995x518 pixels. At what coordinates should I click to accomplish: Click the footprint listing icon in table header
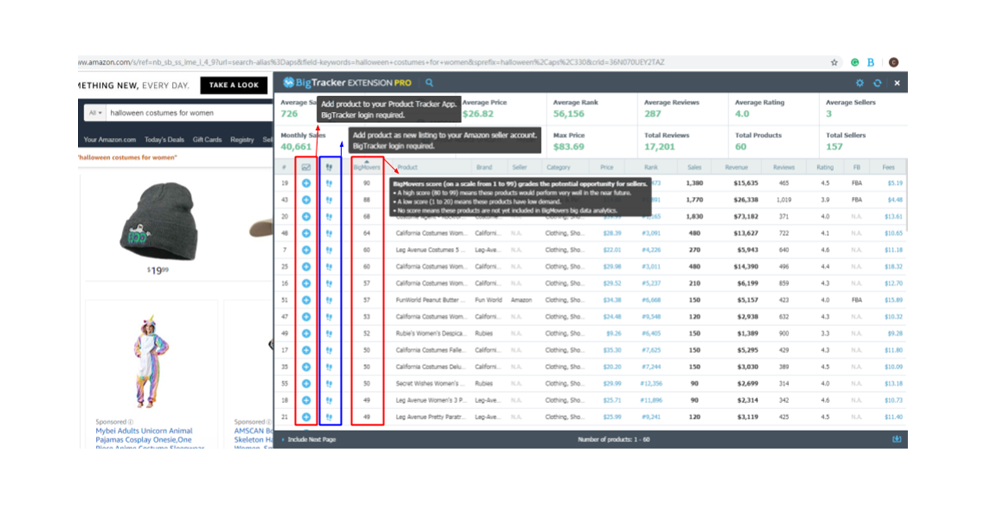(329, 168)
